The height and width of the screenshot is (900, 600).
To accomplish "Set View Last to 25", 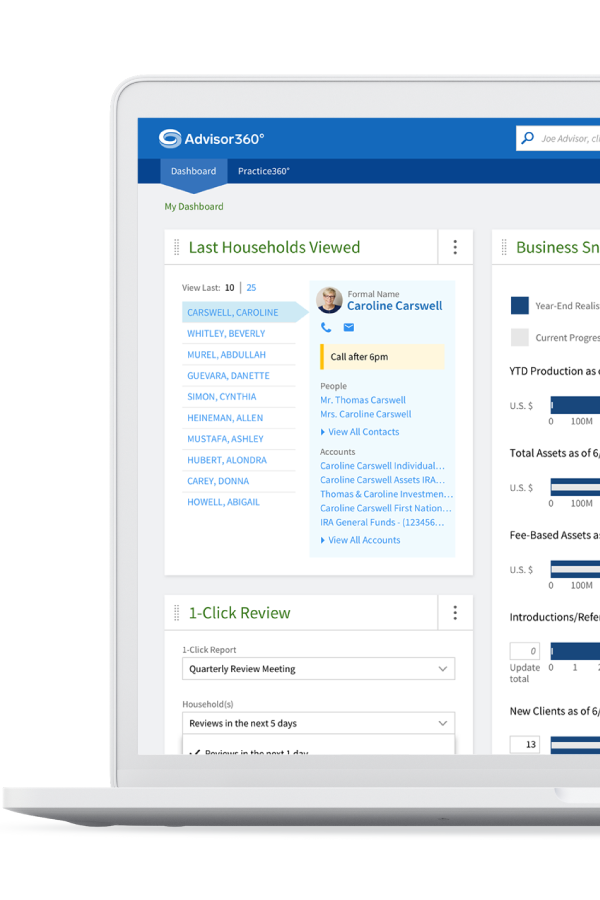I will click(x=251, y=288).
